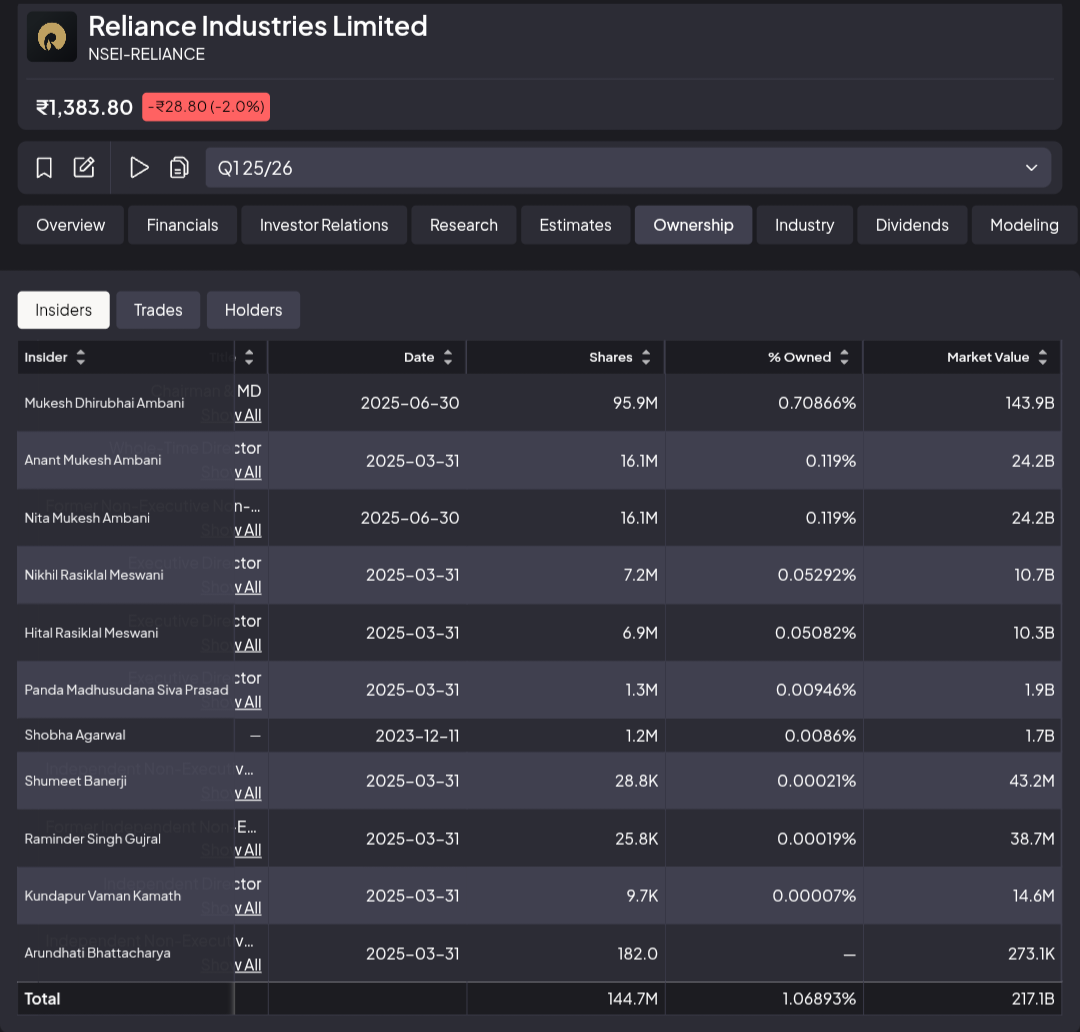
Task: Select insider name Nikhil Rasiklal Meswani
Action: [94, 575]
